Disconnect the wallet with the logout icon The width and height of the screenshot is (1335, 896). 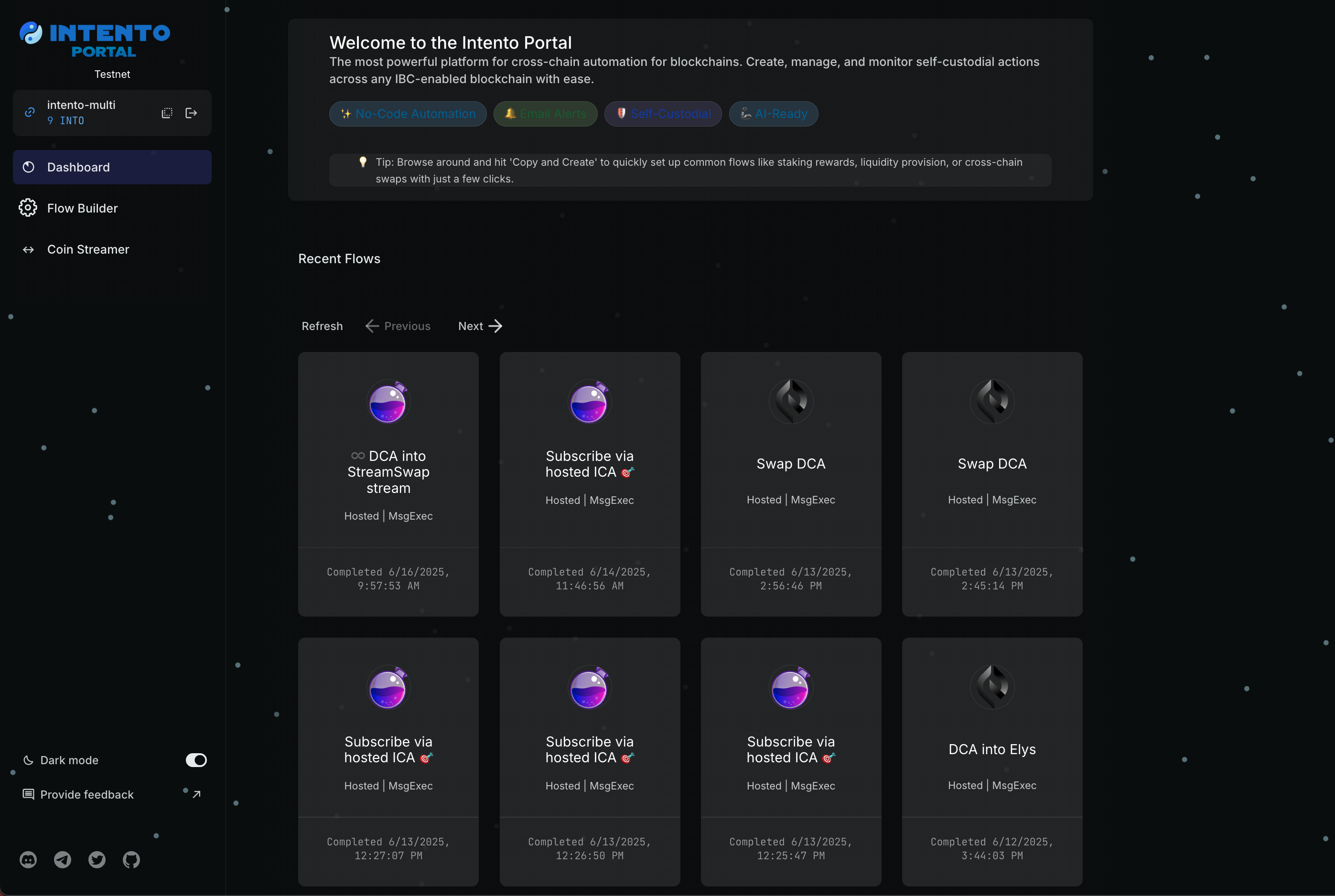pos(192,113)
